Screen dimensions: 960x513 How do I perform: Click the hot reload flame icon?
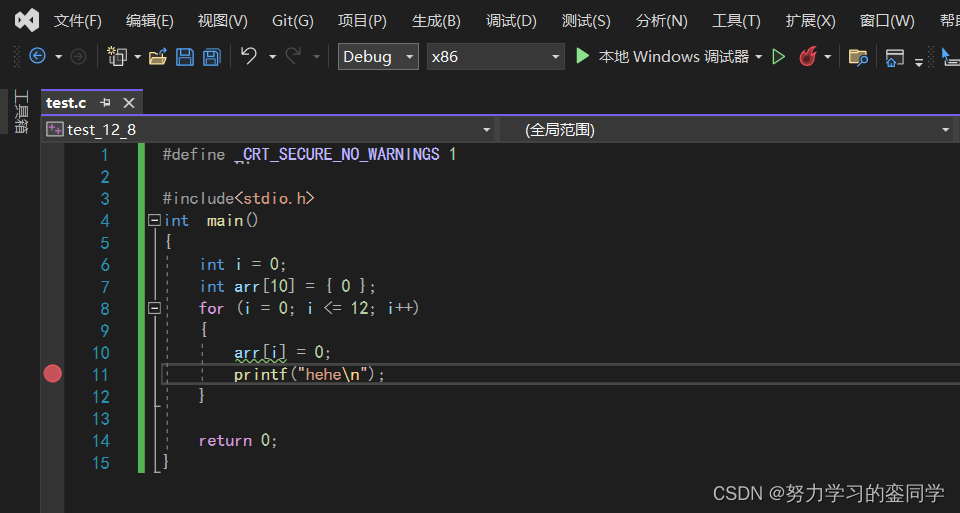click(808, 56)
